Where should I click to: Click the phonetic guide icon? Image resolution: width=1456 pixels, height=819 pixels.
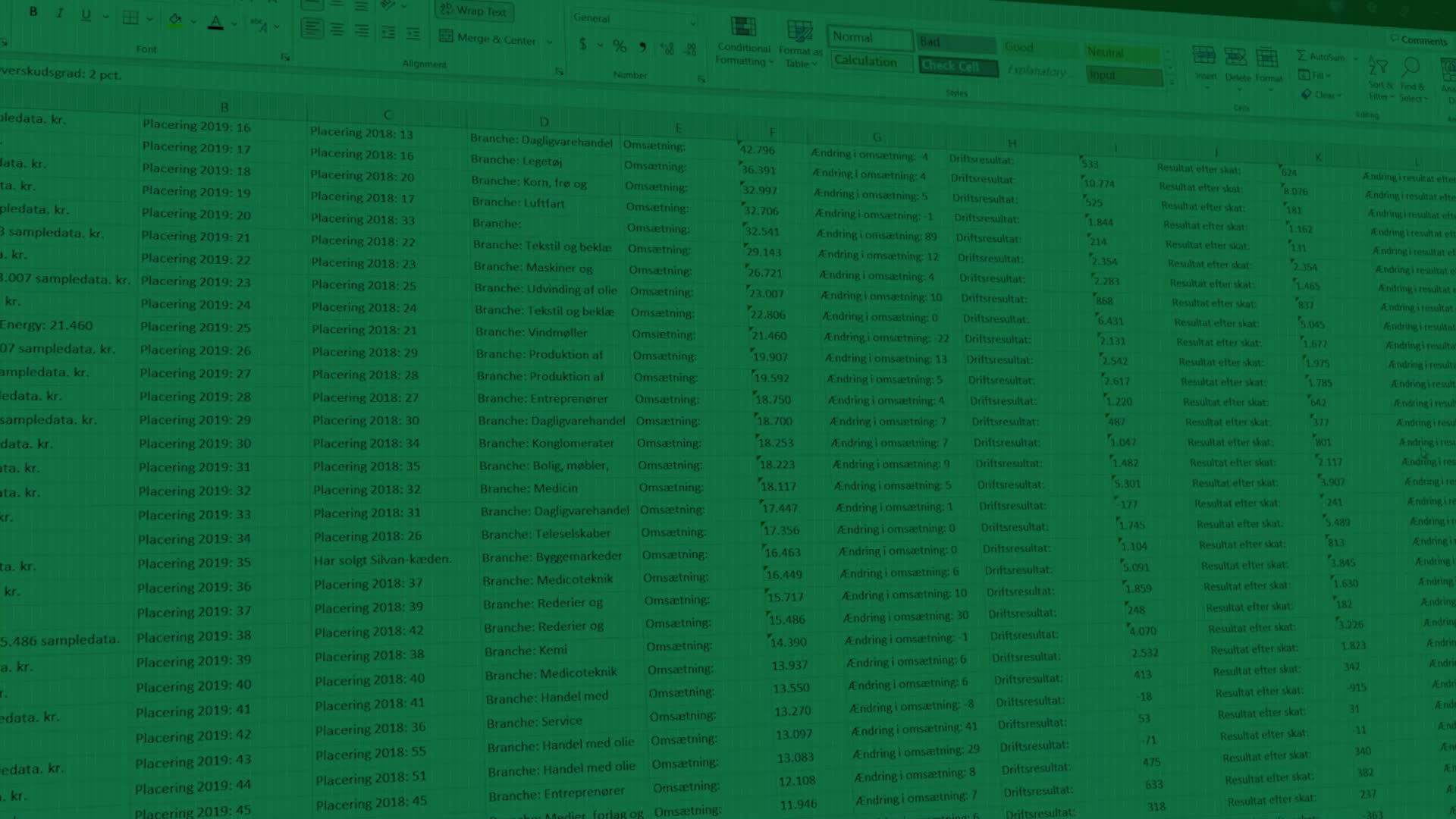coord(259,26)
